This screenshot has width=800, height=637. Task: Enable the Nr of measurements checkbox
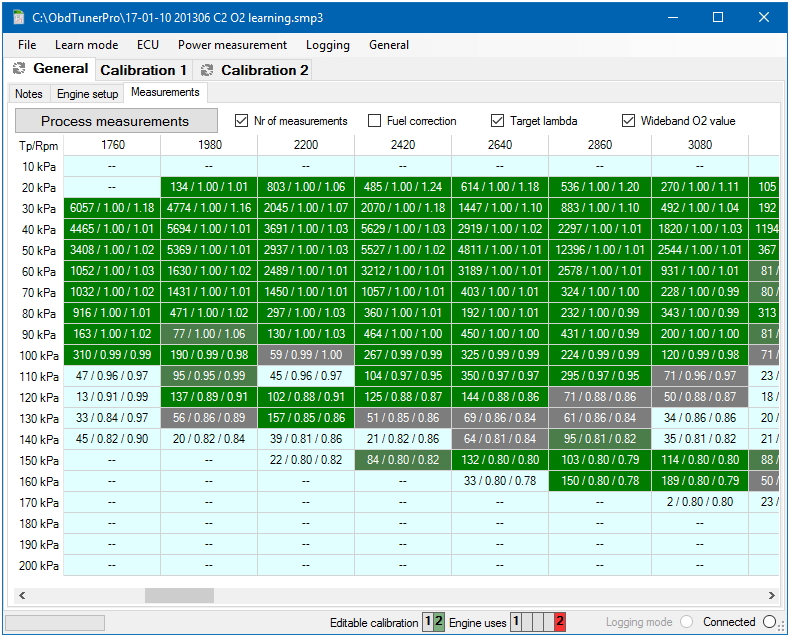241,120
